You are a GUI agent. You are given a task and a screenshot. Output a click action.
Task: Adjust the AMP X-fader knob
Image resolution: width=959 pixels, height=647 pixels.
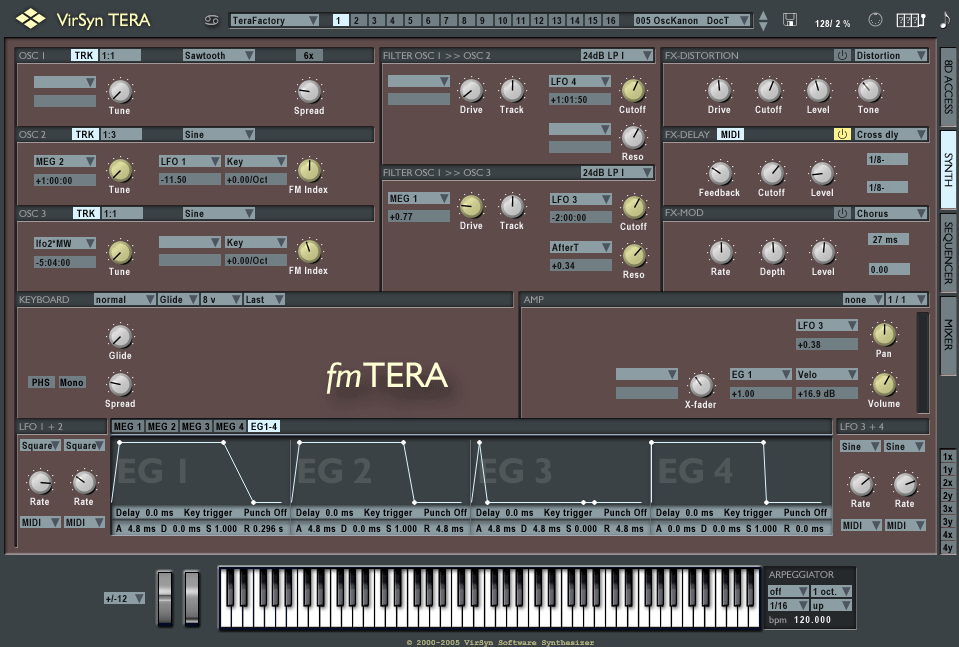point(701,385)
